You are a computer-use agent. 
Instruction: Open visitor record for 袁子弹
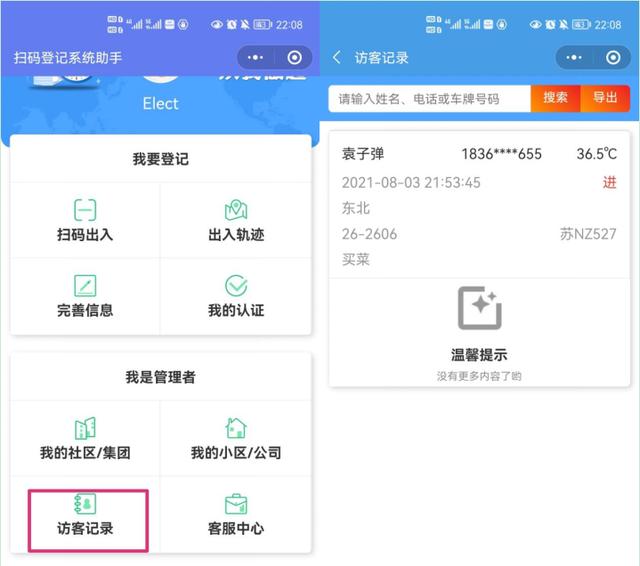point(362,154)
